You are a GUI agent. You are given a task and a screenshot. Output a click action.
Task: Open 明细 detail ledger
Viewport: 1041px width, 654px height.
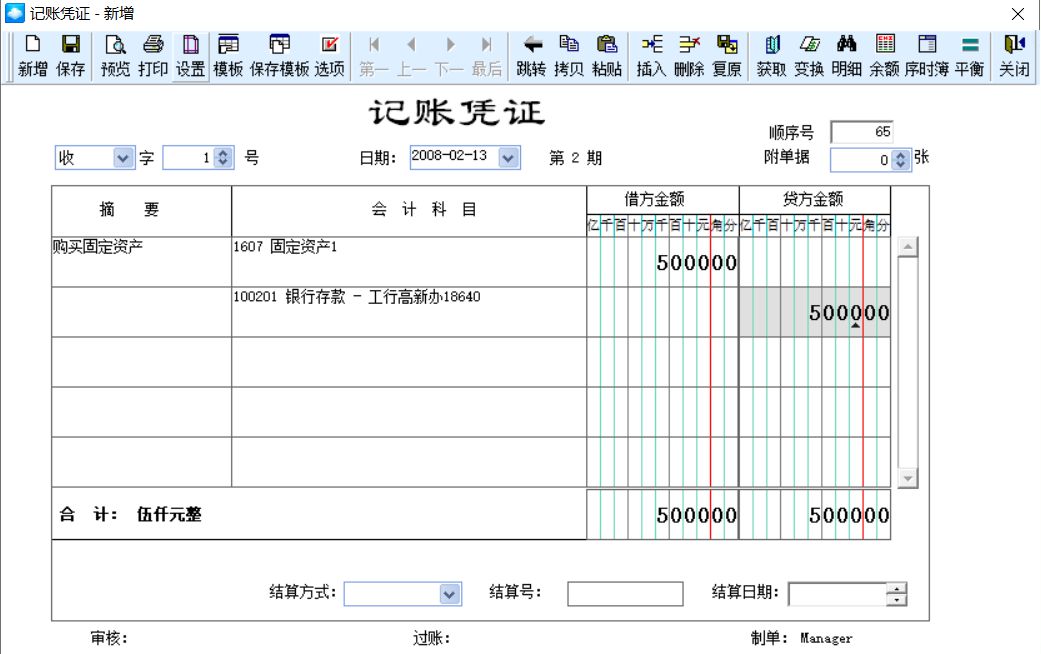(x=846, y=56)
